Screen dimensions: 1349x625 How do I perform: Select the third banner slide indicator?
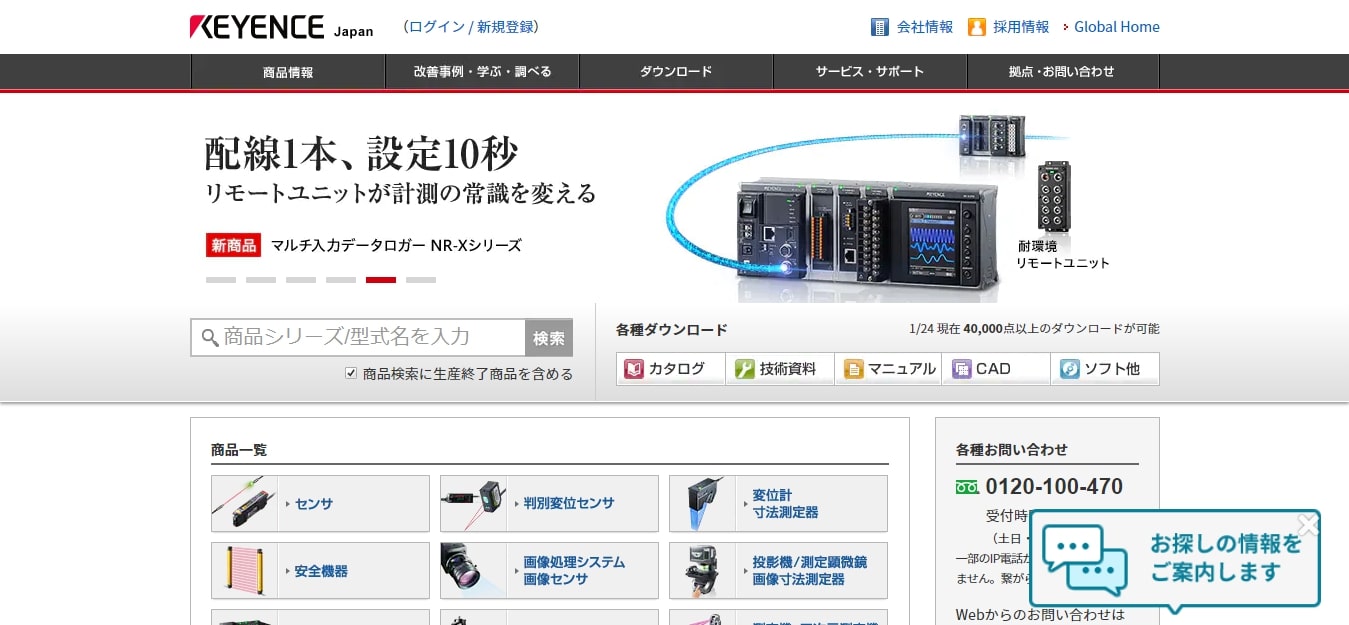click(x=301, y=280)
